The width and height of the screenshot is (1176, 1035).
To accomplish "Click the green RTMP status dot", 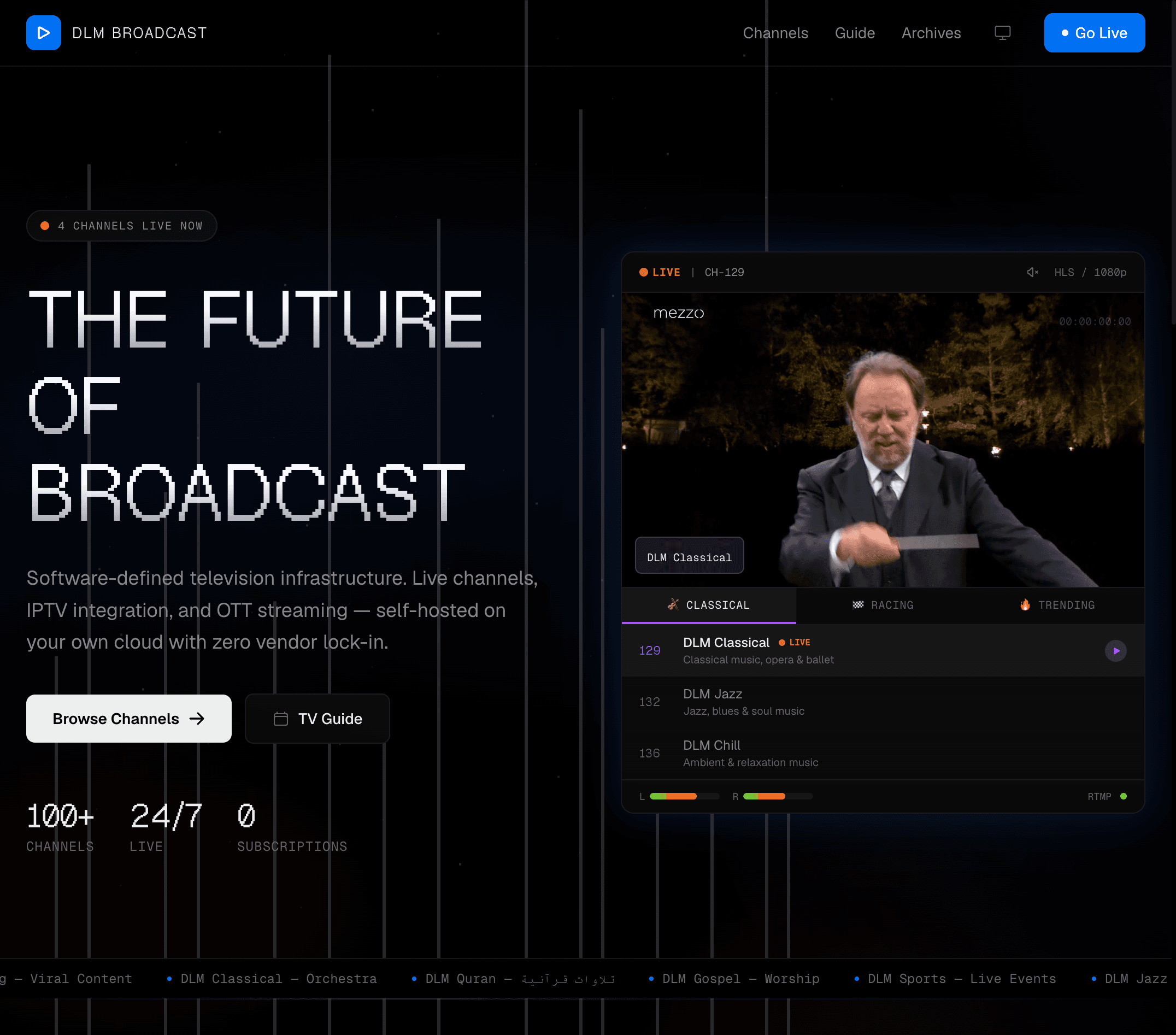I will tap(1123, 796).
